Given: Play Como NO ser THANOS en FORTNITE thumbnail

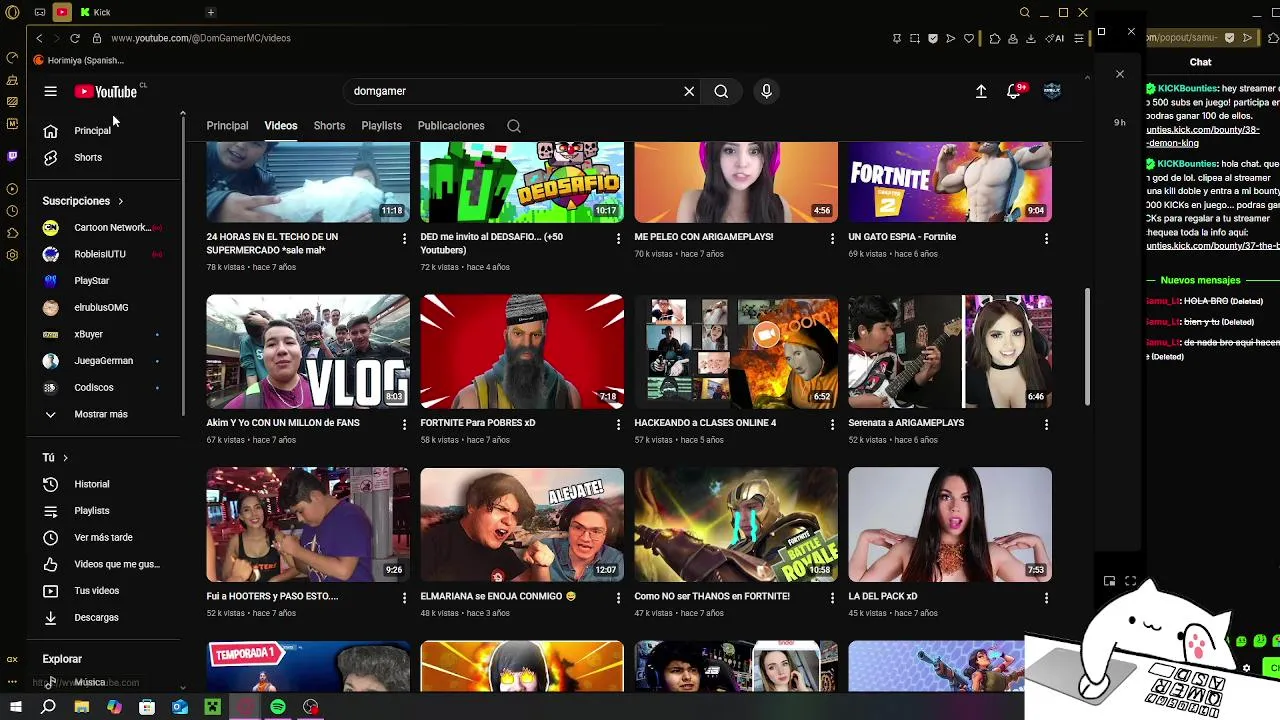Looking at the screenshot, I should (x=736, y=524).
